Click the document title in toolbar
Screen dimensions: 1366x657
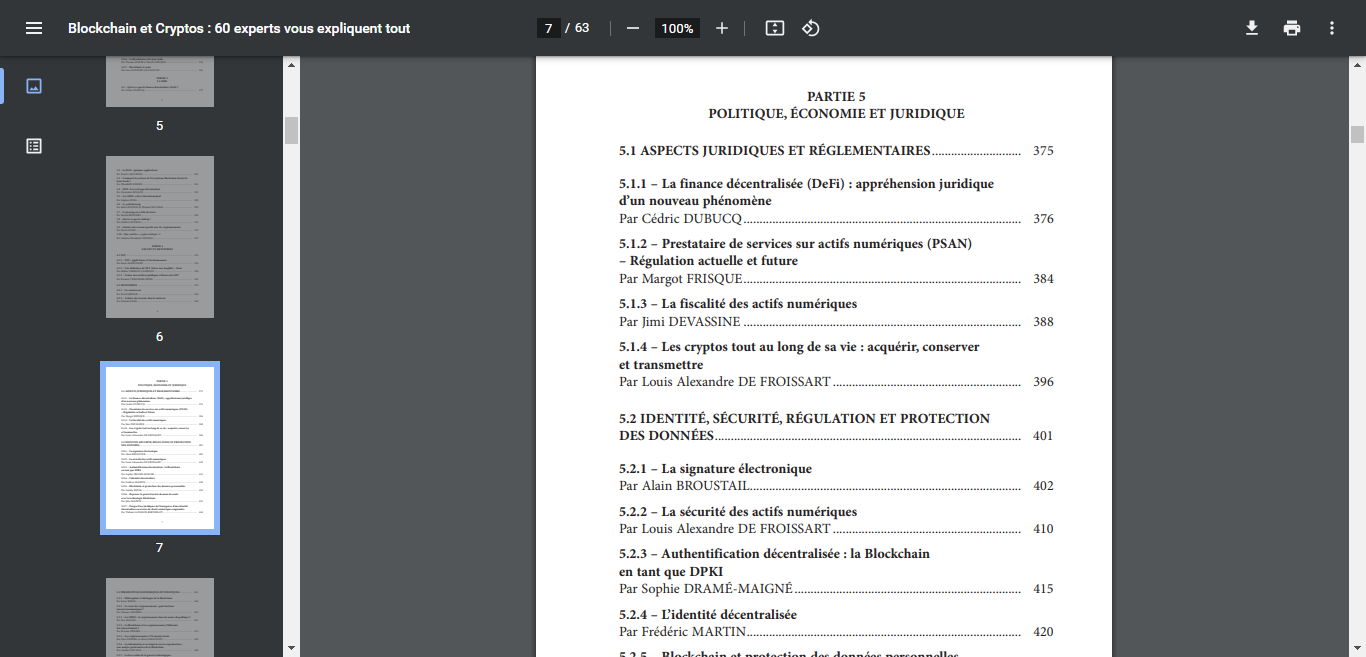(x=239, y=28)
